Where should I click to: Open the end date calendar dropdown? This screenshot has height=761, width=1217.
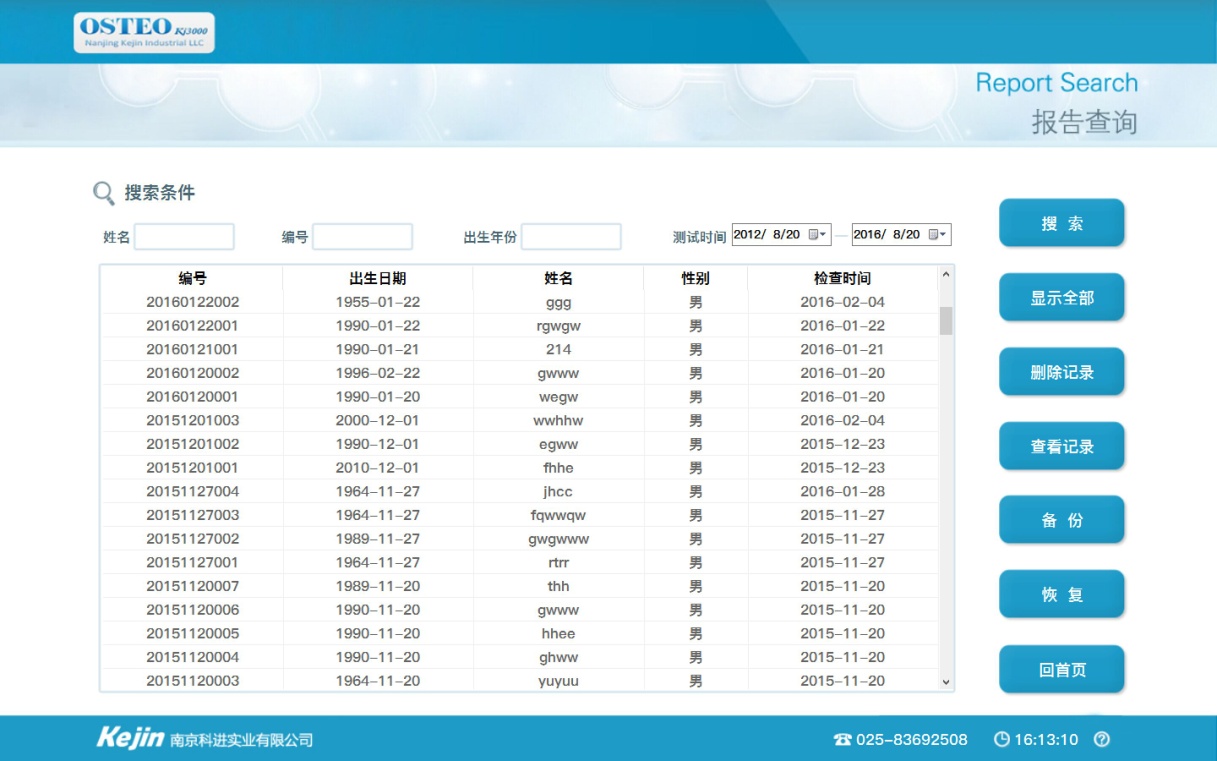938,234
